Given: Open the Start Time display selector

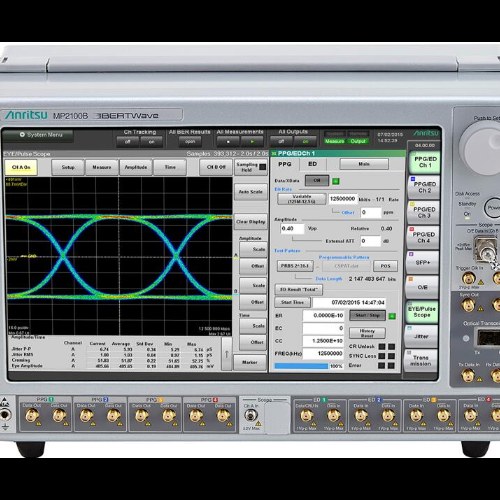Looking at the screenshot, I should point(292,302).
